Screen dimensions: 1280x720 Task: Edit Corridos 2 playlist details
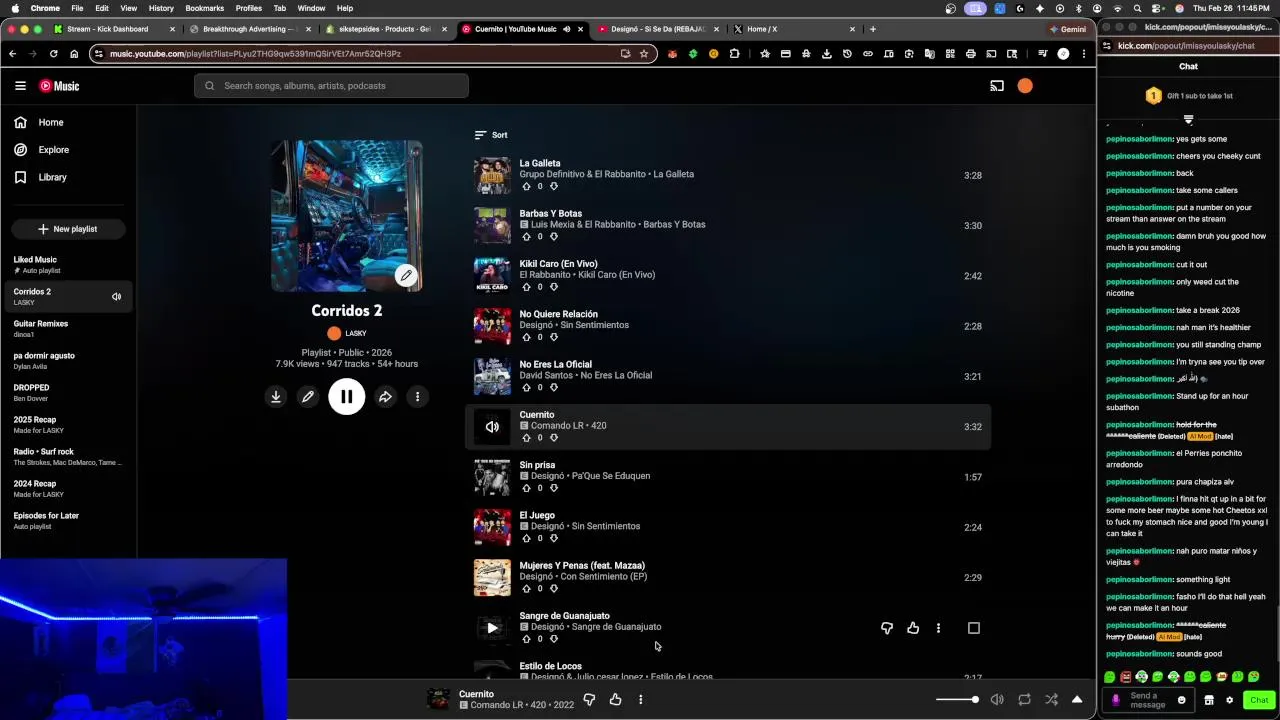(x=308, y=397)
